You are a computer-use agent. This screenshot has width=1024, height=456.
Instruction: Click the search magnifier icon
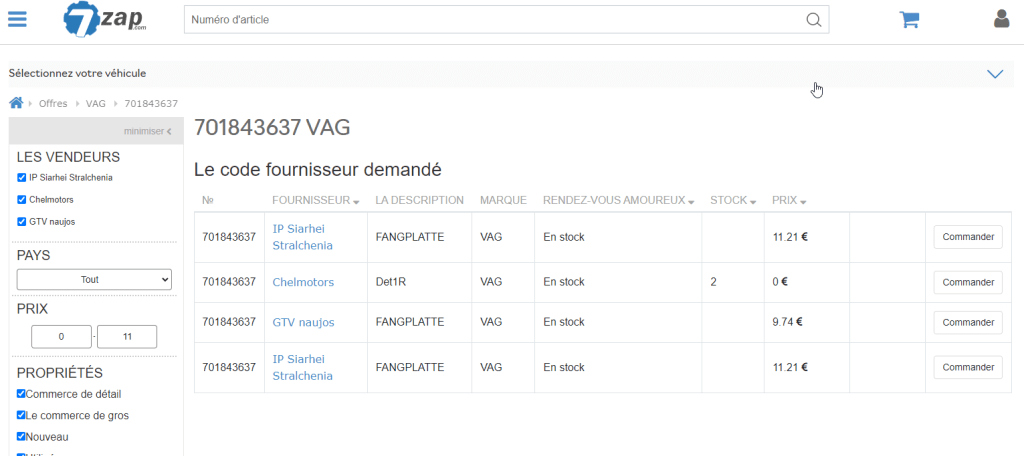click(813, 20)
